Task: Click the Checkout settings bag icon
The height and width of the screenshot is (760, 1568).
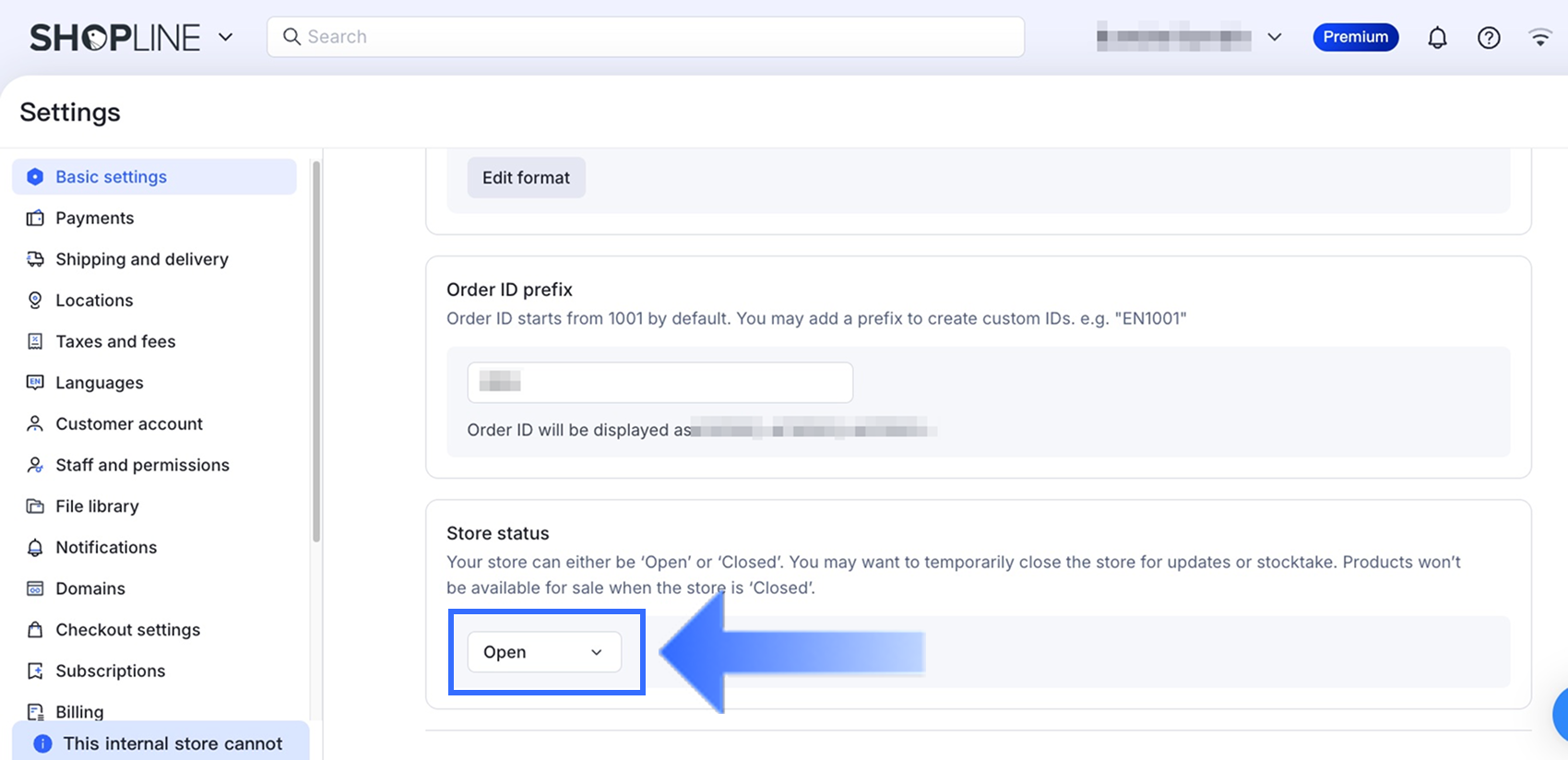Action: click(35, 630)
